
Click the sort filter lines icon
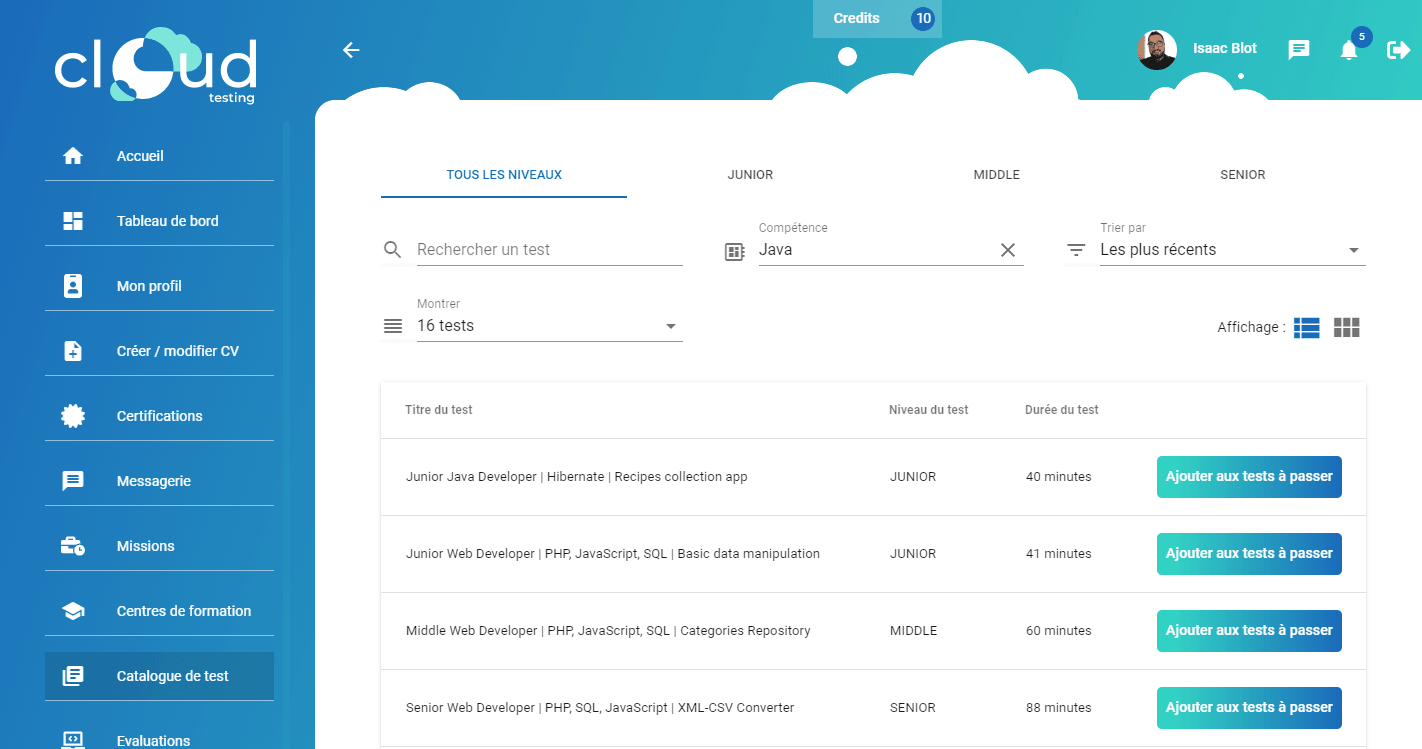click(1076, 250)
